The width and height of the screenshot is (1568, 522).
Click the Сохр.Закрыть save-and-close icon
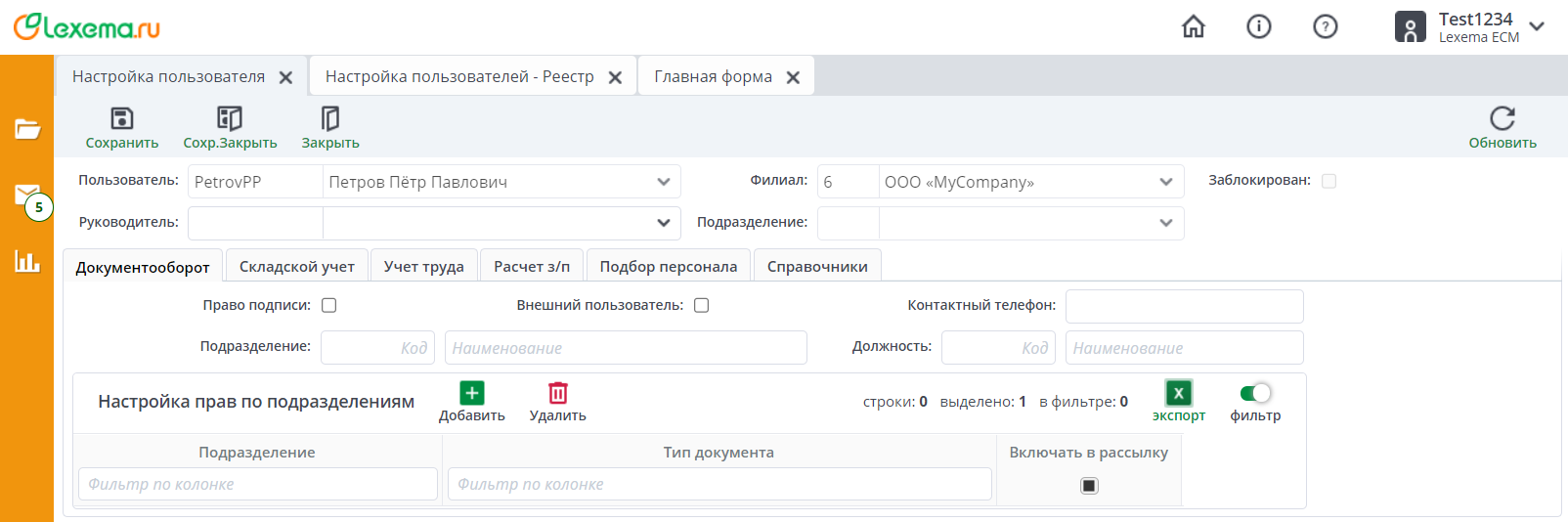(230, 119)
